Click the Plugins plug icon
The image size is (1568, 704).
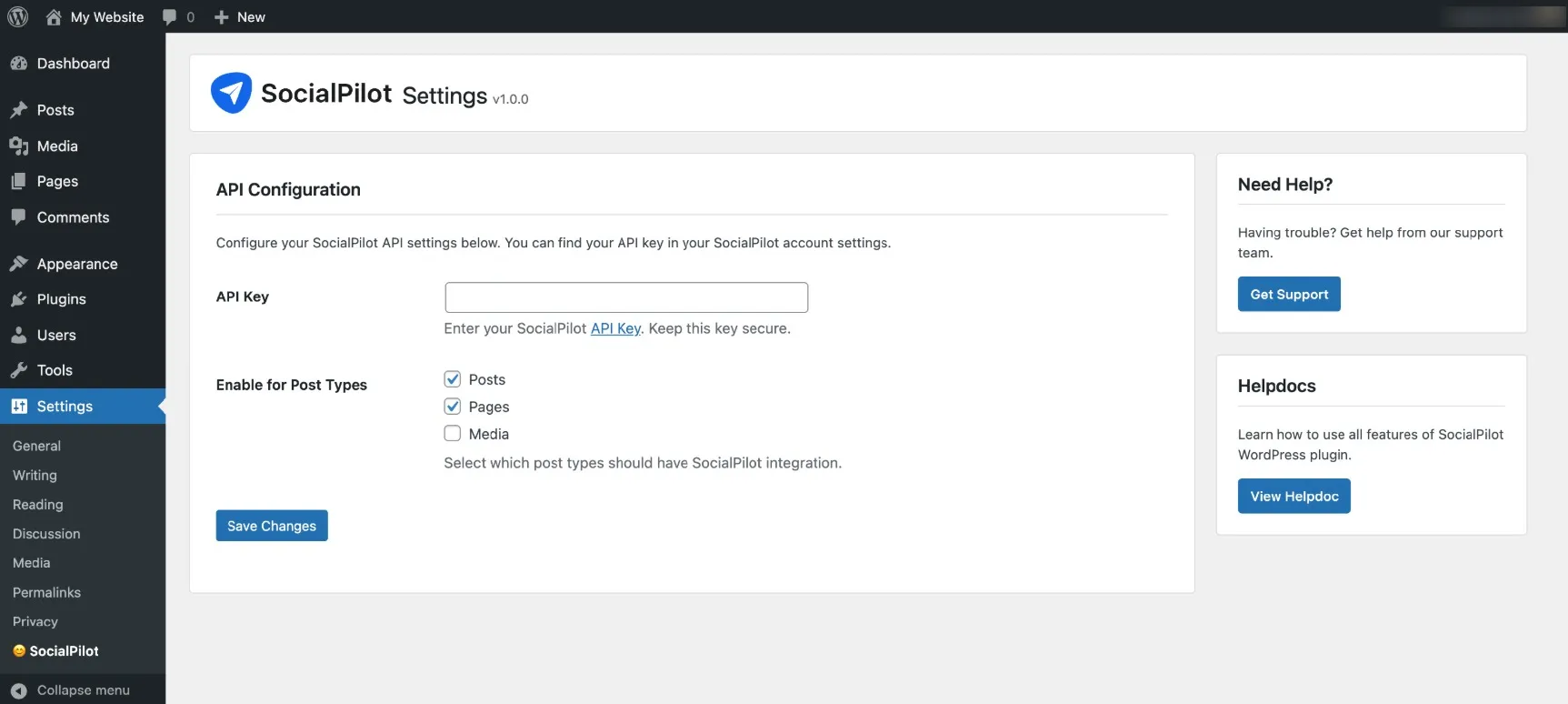(x=19, y=299)
